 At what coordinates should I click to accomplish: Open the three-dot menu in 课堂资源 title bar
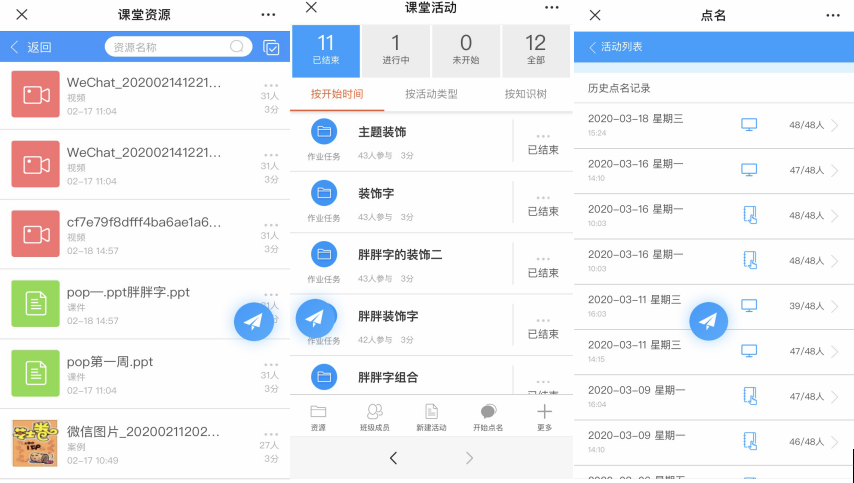pyautogui.click(x=268, y=15)
